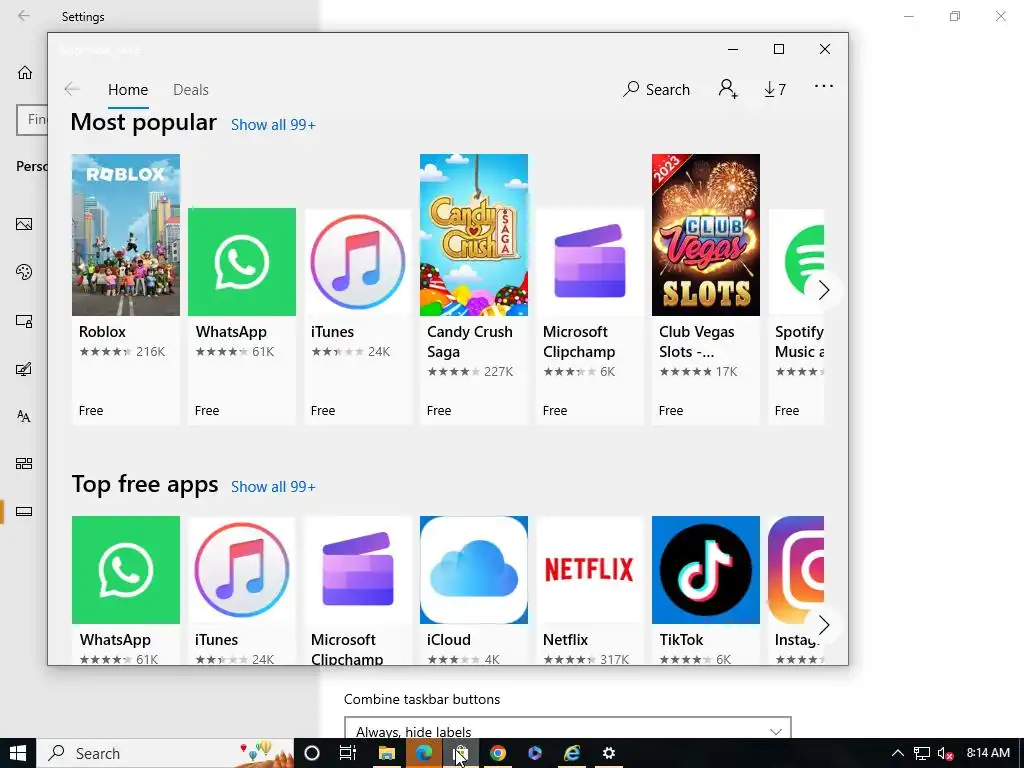Open File Explorer from taskbar
The image size is (1024, 768).
click(x=387, y=753)
